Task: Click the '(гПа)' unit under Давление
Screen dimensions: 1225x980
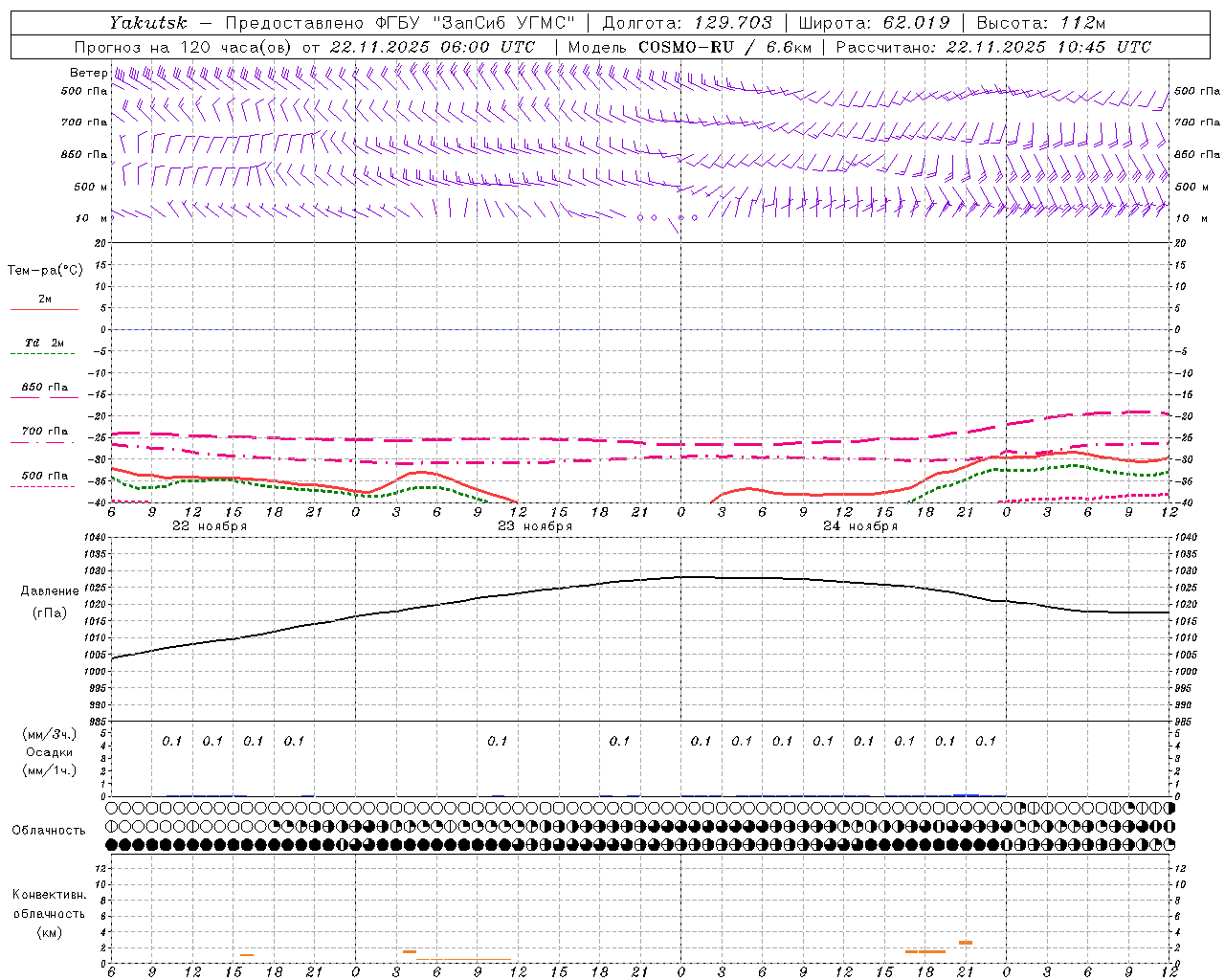Action: click(x=49, y=613)
